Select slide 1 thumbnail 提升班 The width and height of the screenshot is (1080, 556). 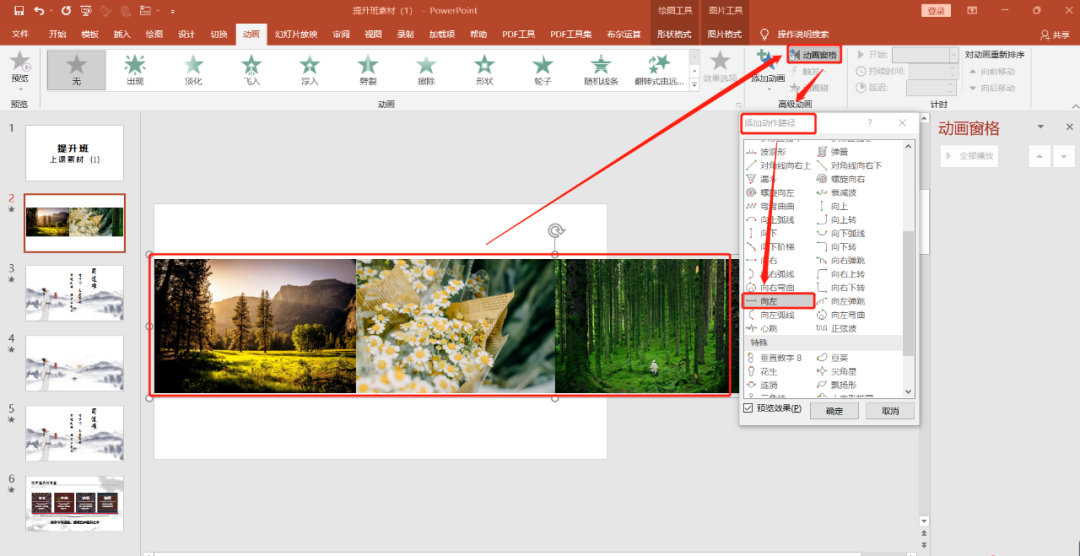coord(74,153)
